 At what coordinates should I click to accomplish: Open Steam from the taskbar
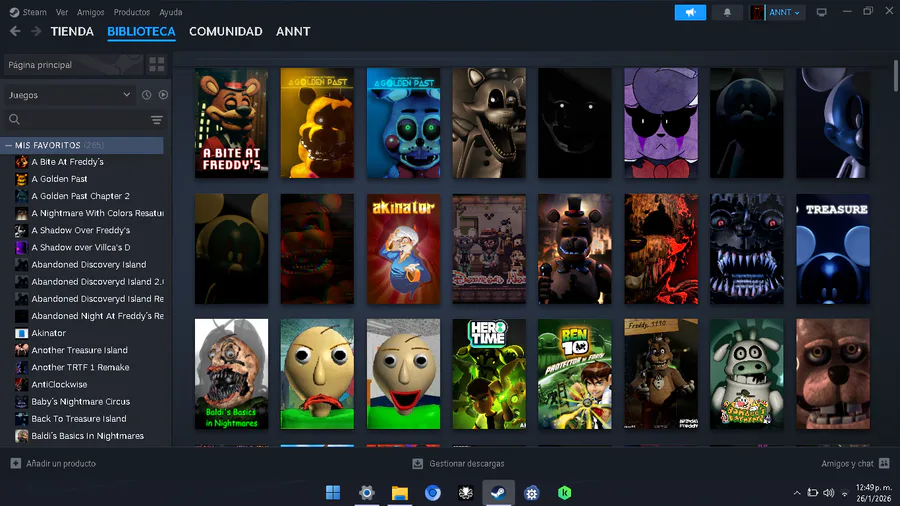click(498, 493)
